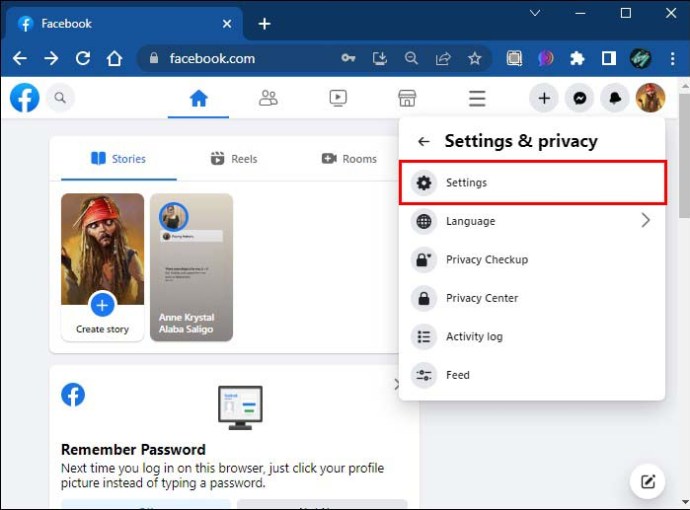
Task: Go back from Settings & privacy menu
Action: (424, 142)
